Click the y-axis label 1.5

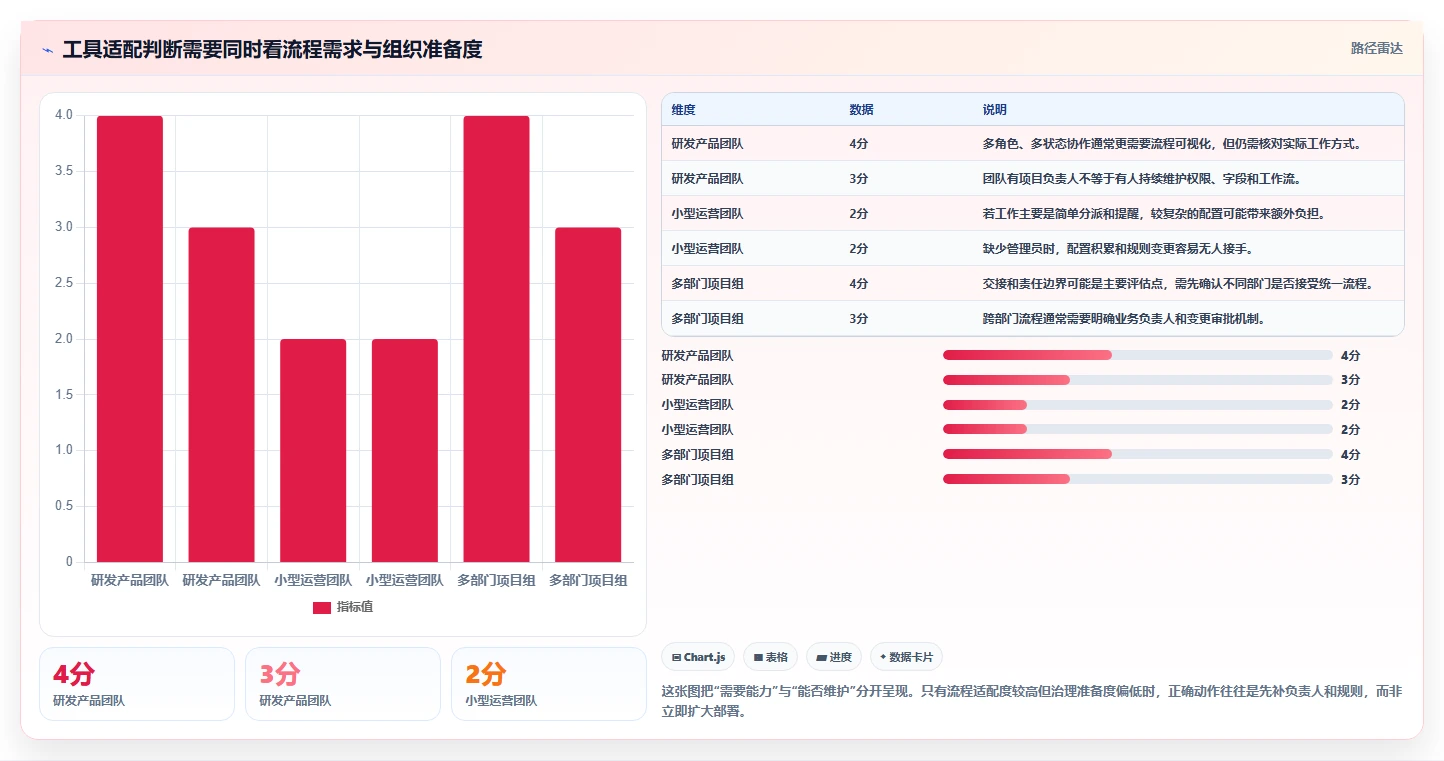point(63,395)
